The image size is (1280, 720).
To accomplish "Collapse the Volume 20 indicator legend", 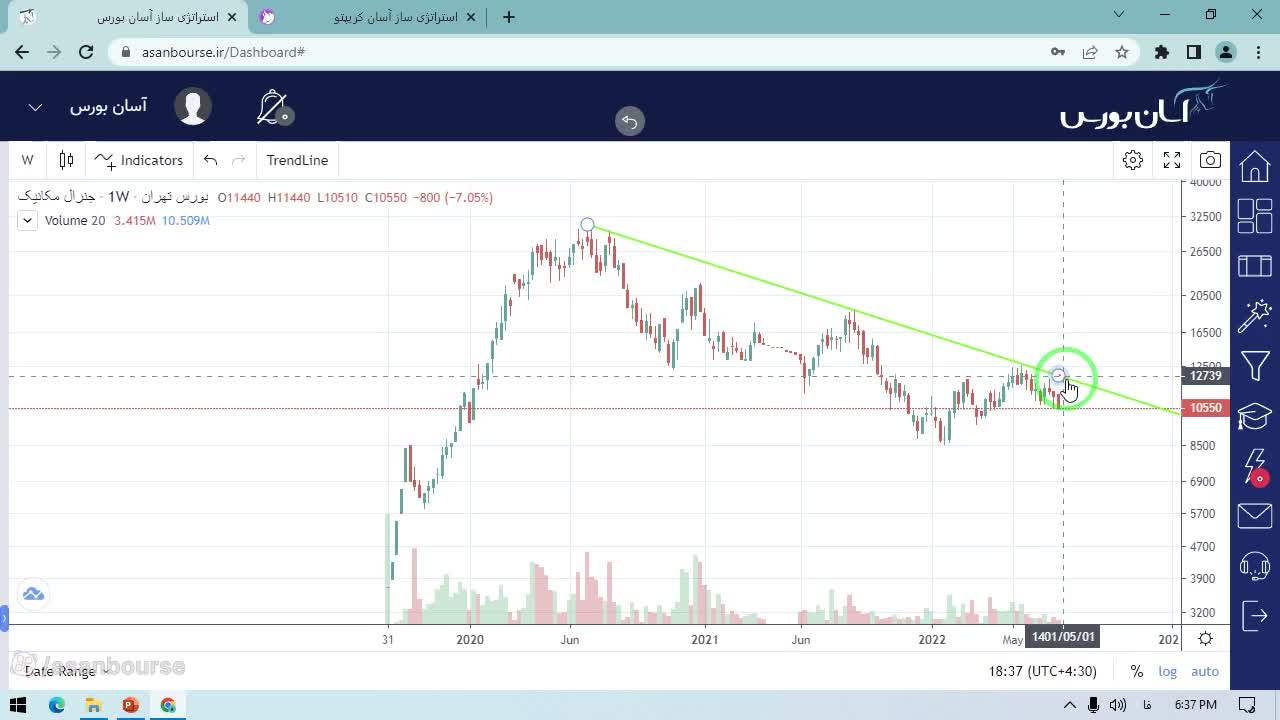I will tap(28, 221).
